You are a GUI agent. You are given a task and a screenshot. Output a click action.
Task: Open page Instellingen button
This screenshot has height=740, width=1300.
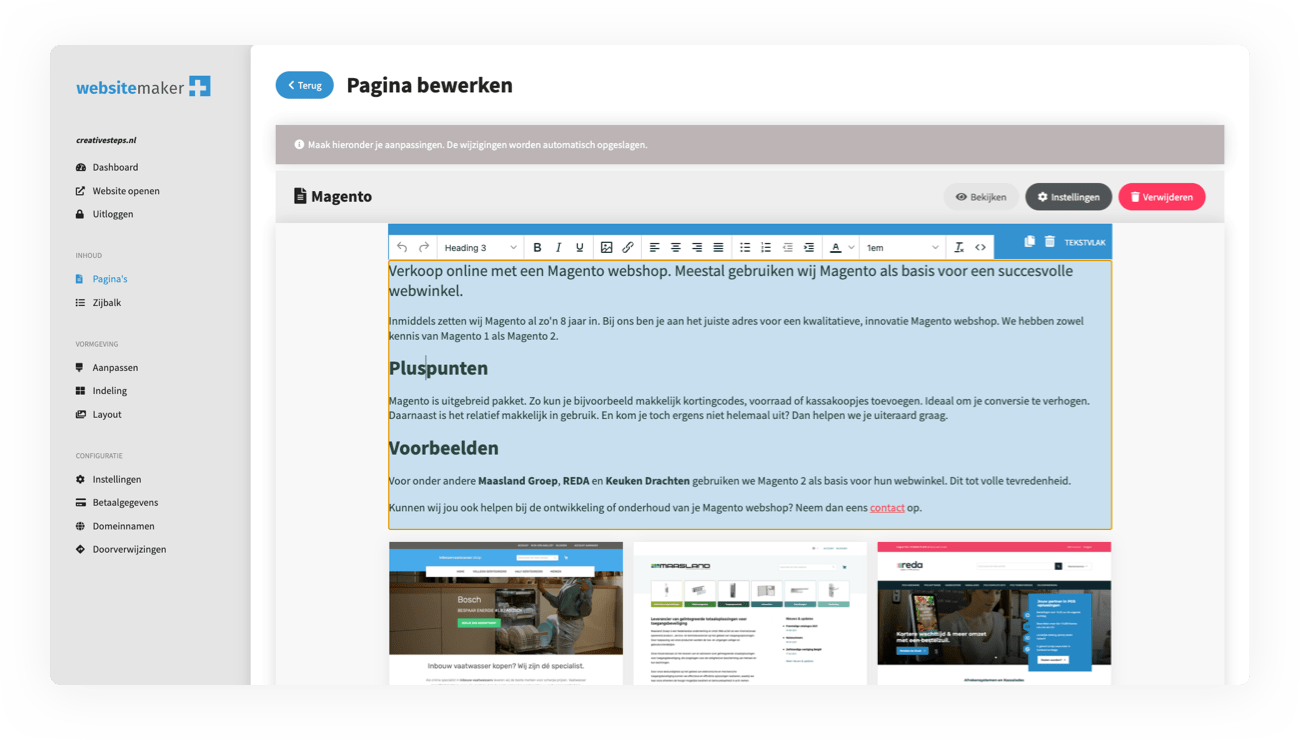point(1068,197)
